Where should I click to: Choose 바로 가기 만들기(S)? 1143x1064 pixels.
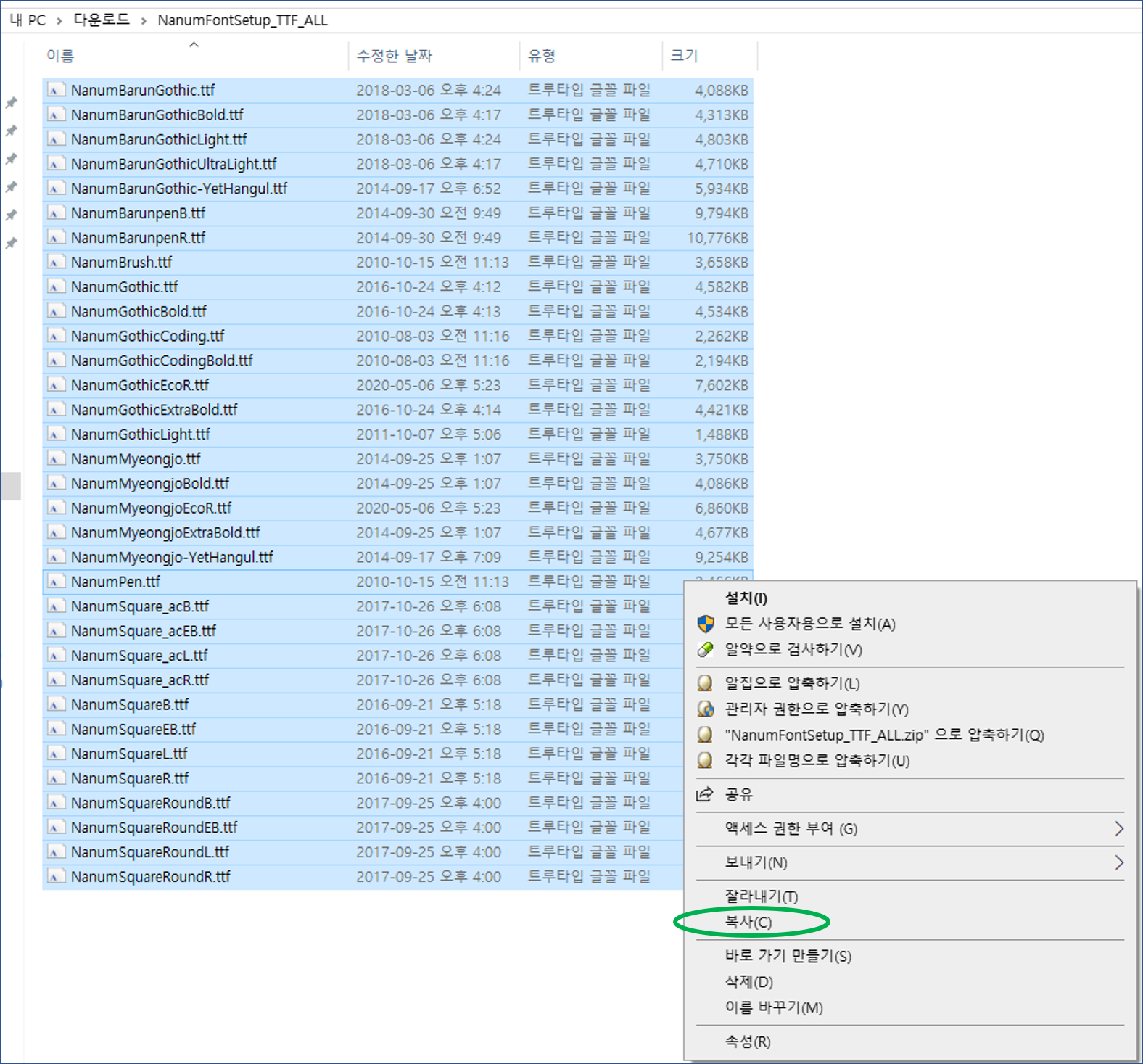point(788,956)
